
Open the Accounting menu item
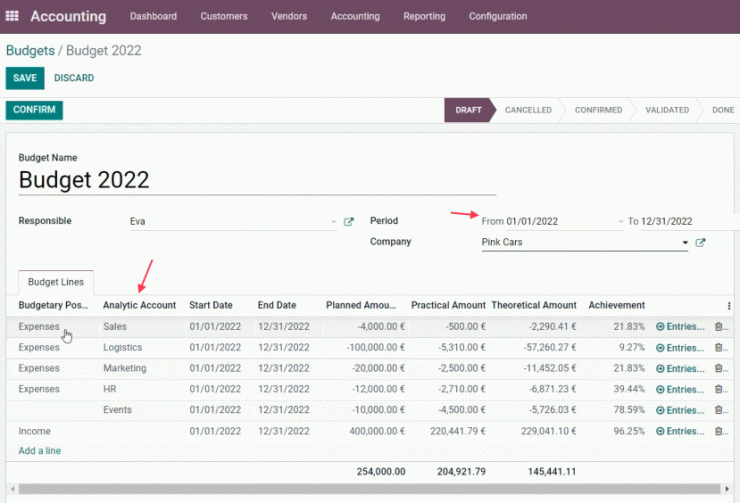coord(355,16)
